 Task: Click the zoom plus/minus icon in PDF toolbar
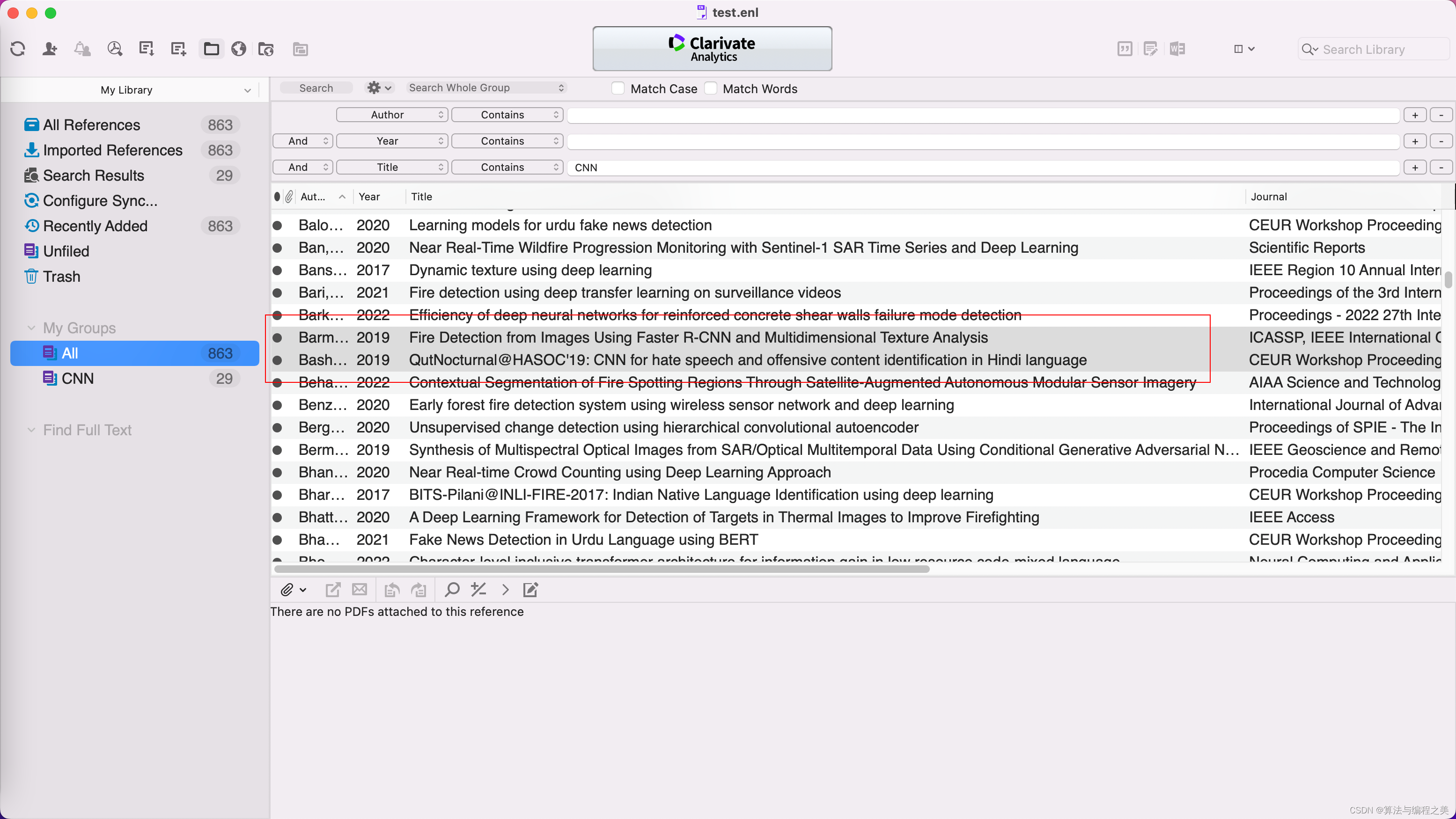coord(478,590)
